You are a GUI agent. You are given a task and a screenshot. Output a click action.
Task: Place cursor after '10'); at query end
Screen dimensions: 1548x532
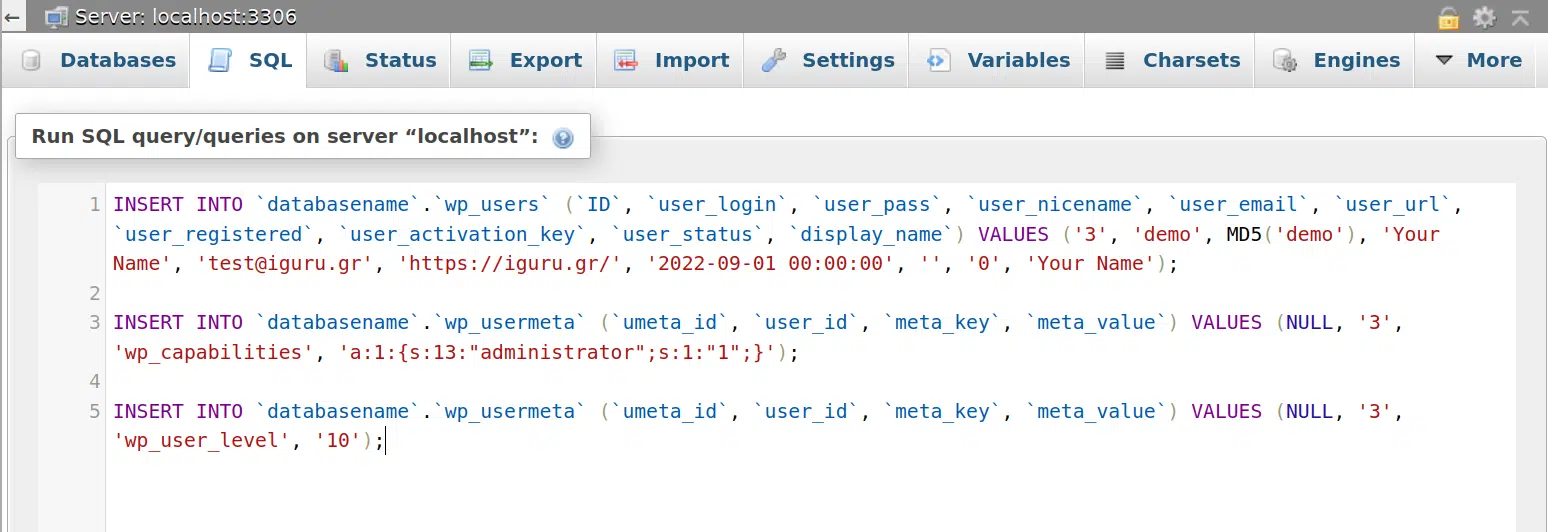385,441
